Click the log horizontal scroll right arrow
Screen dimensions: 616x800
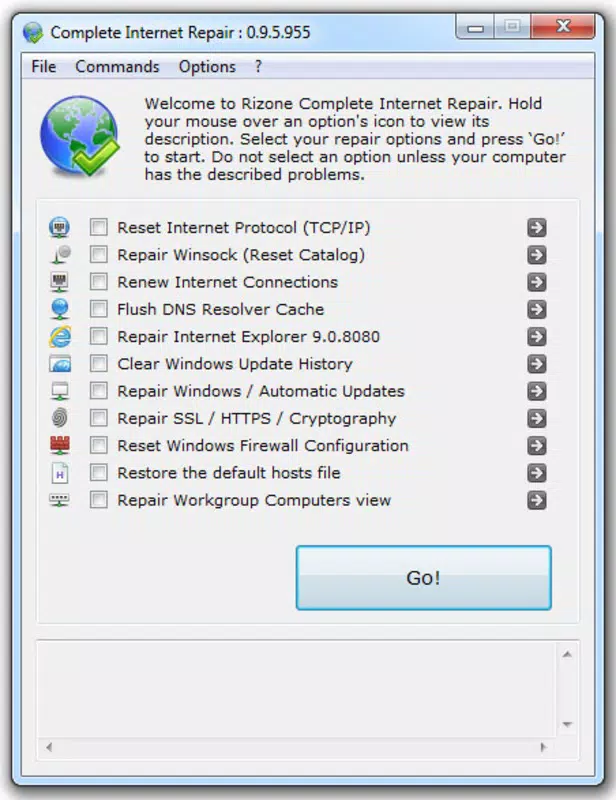pos(543,747)
